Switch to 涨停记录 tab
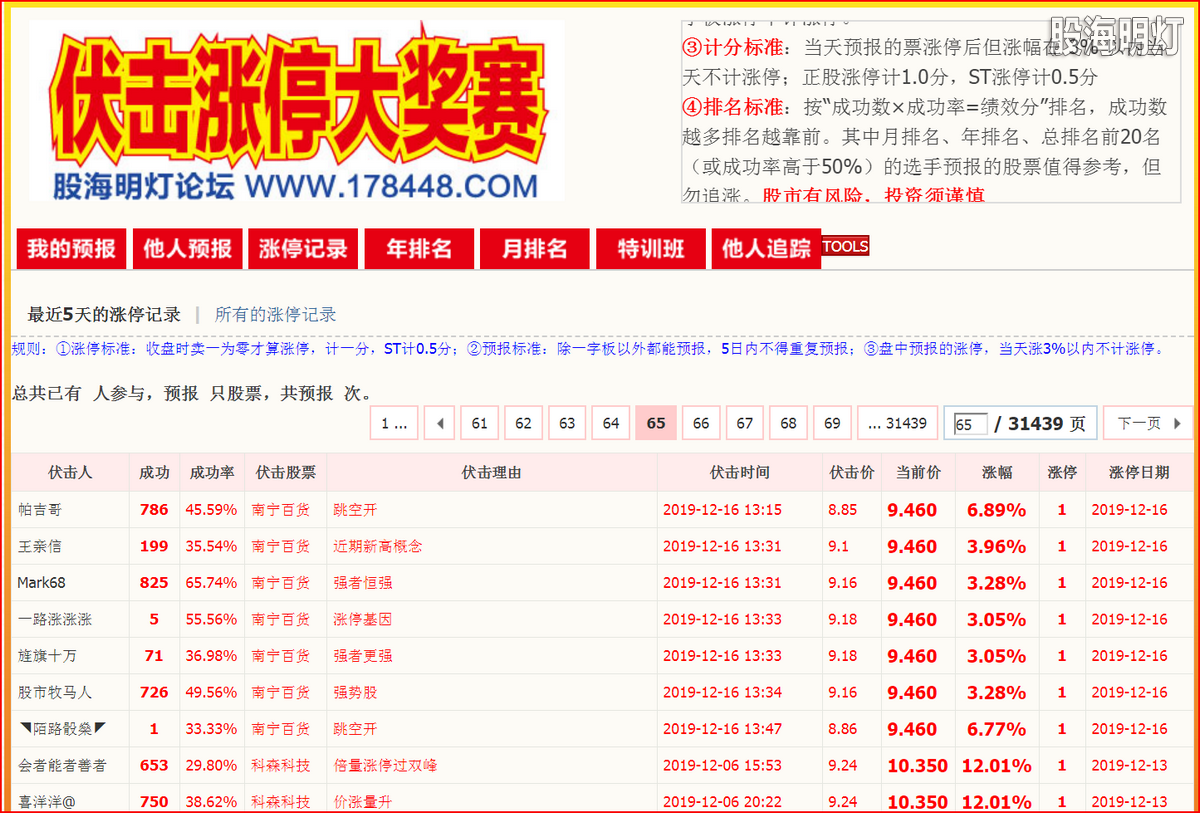The width and height of the screenshot is (1200, 813). tap(303, 249)
